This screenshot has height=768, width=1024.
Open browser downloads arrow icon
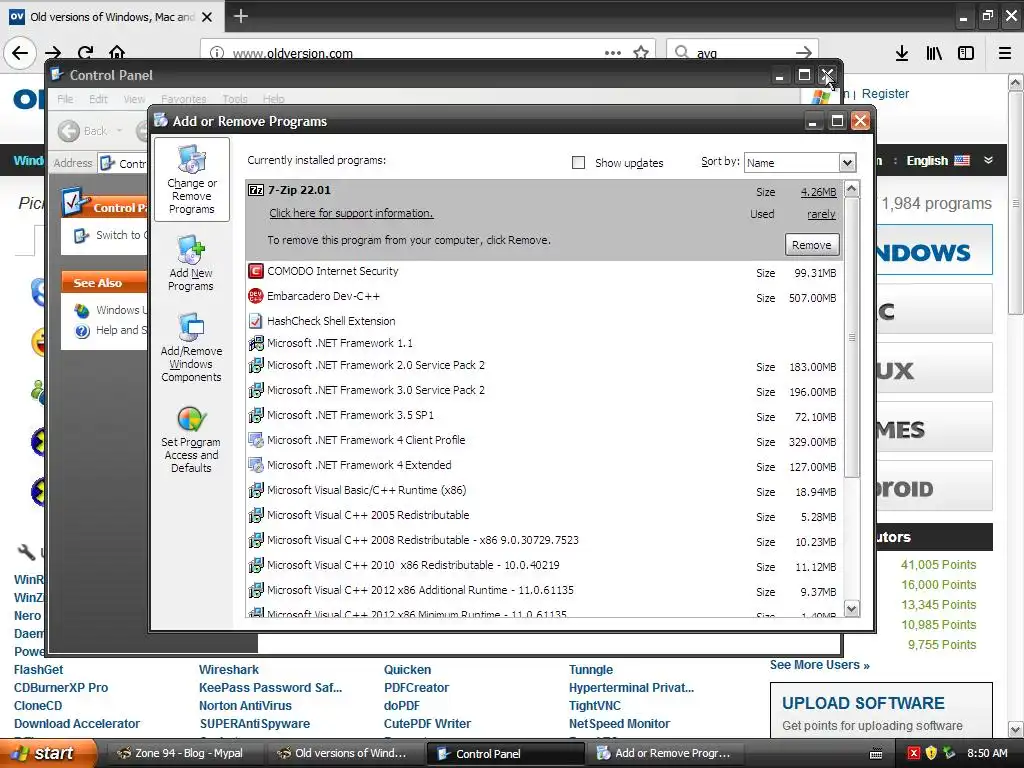(902, 54)
